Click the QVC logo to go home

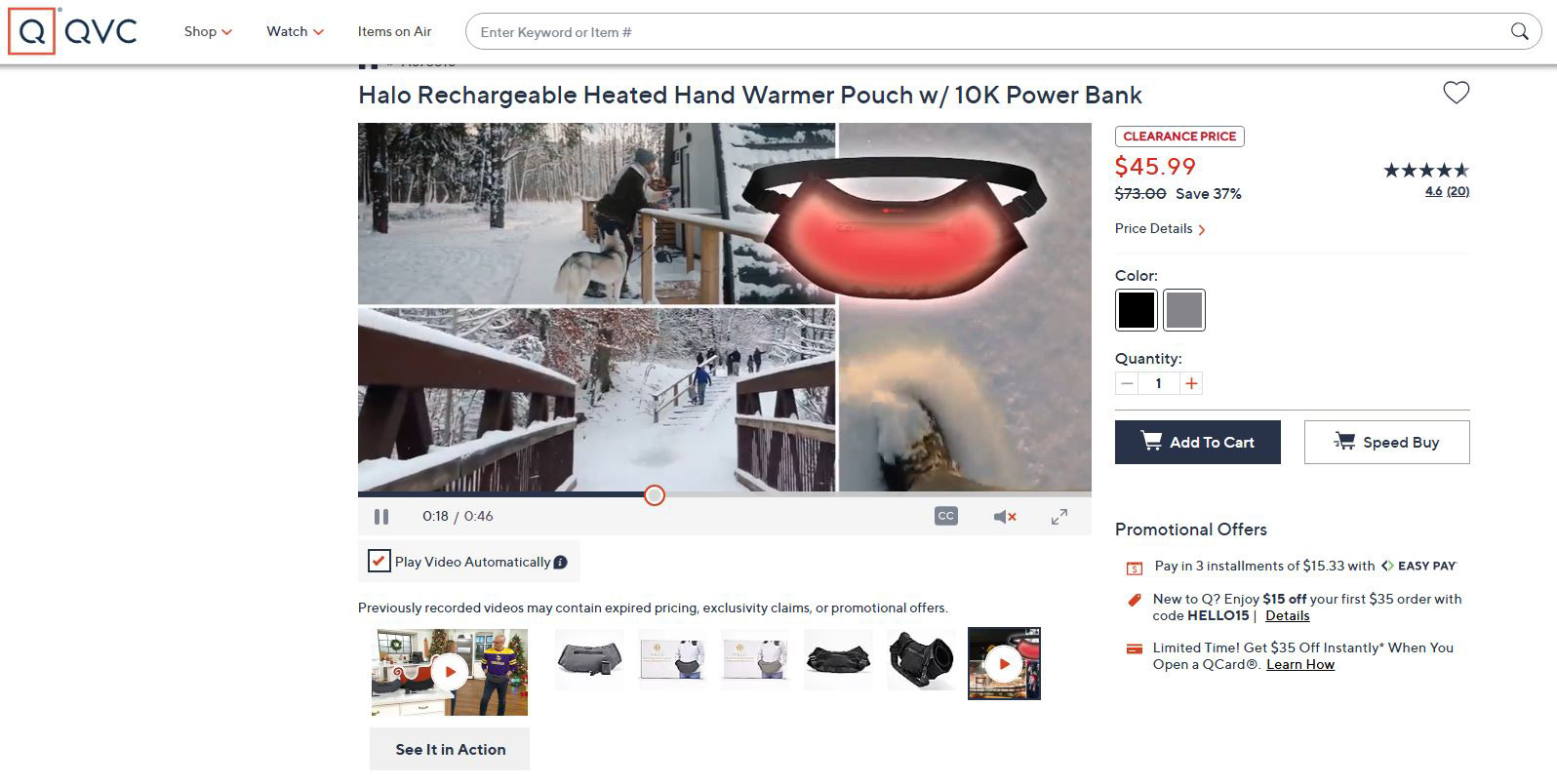pos(73,31)
